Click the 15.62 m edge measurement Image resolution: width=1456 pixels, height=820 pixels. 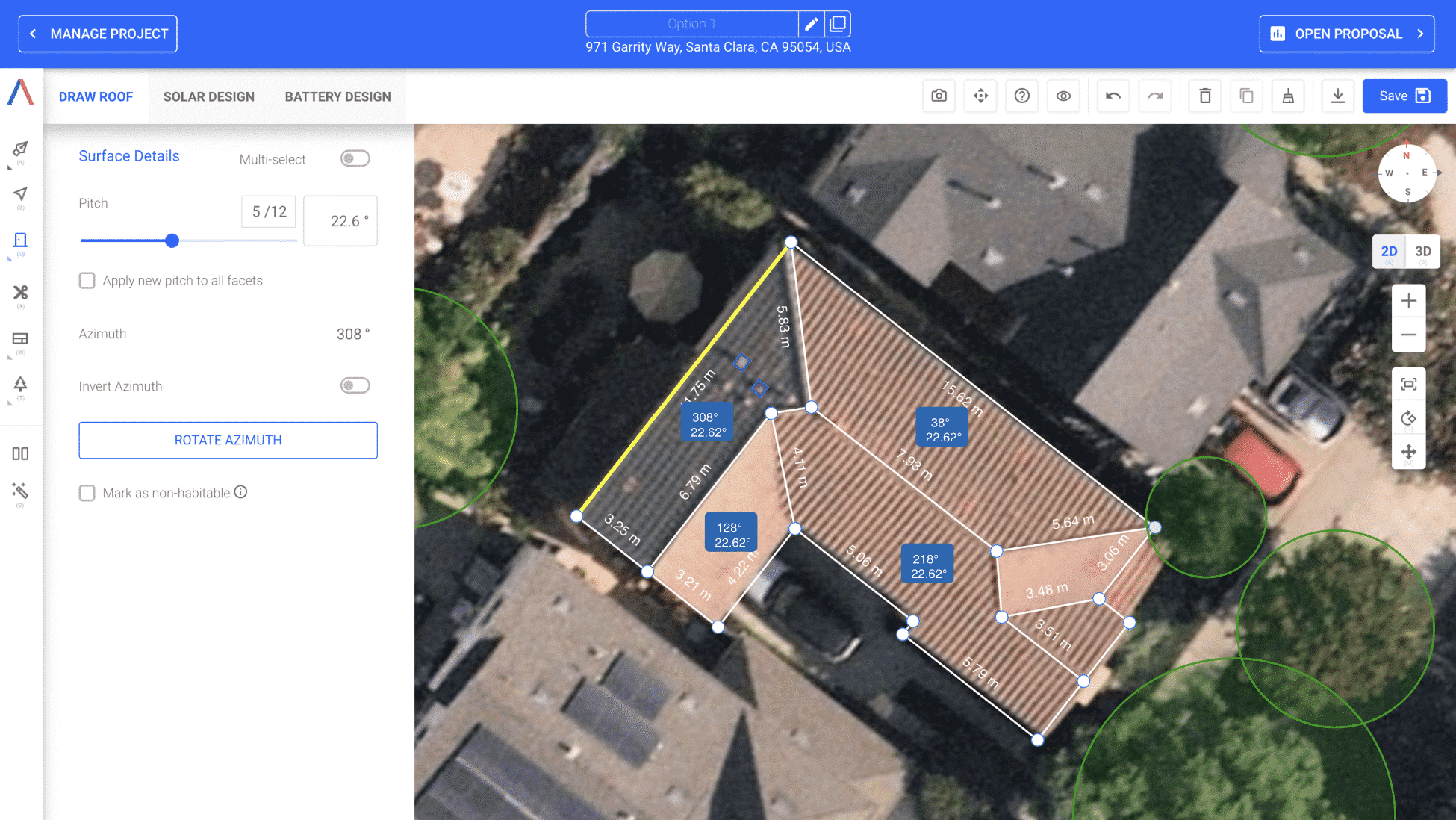[962, 398]
